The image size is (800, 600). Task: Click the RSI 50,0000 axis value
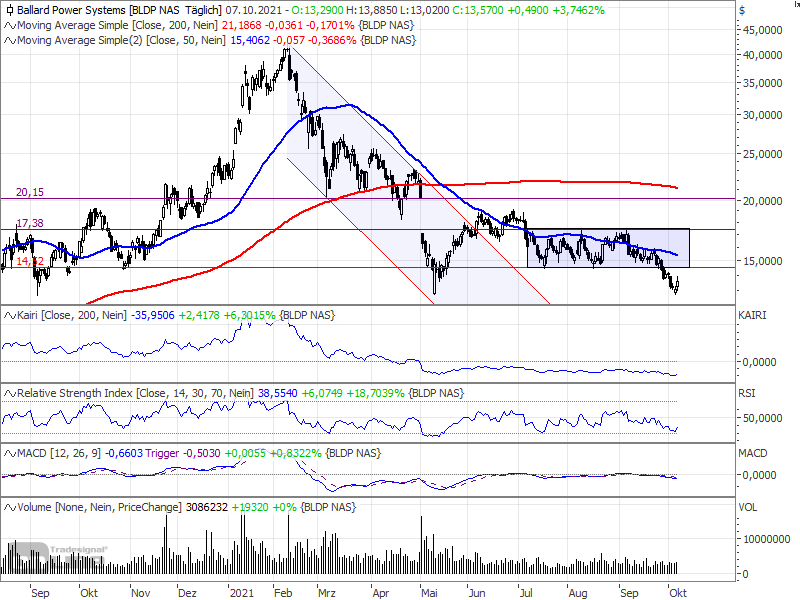(763, 418)
